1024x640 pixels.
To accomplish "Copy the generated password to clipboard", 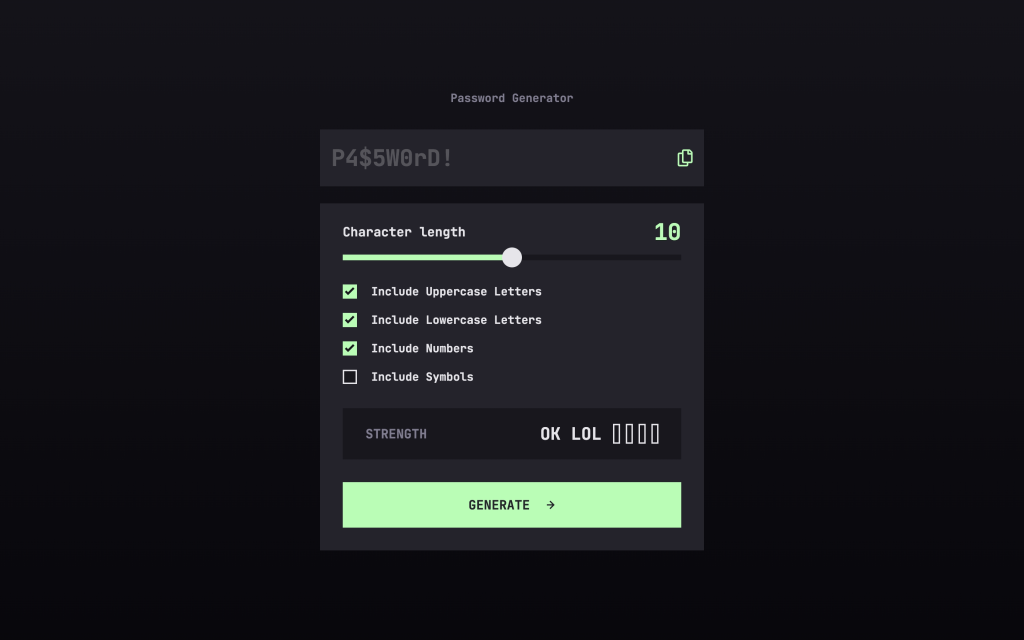I will click(684, 158).
